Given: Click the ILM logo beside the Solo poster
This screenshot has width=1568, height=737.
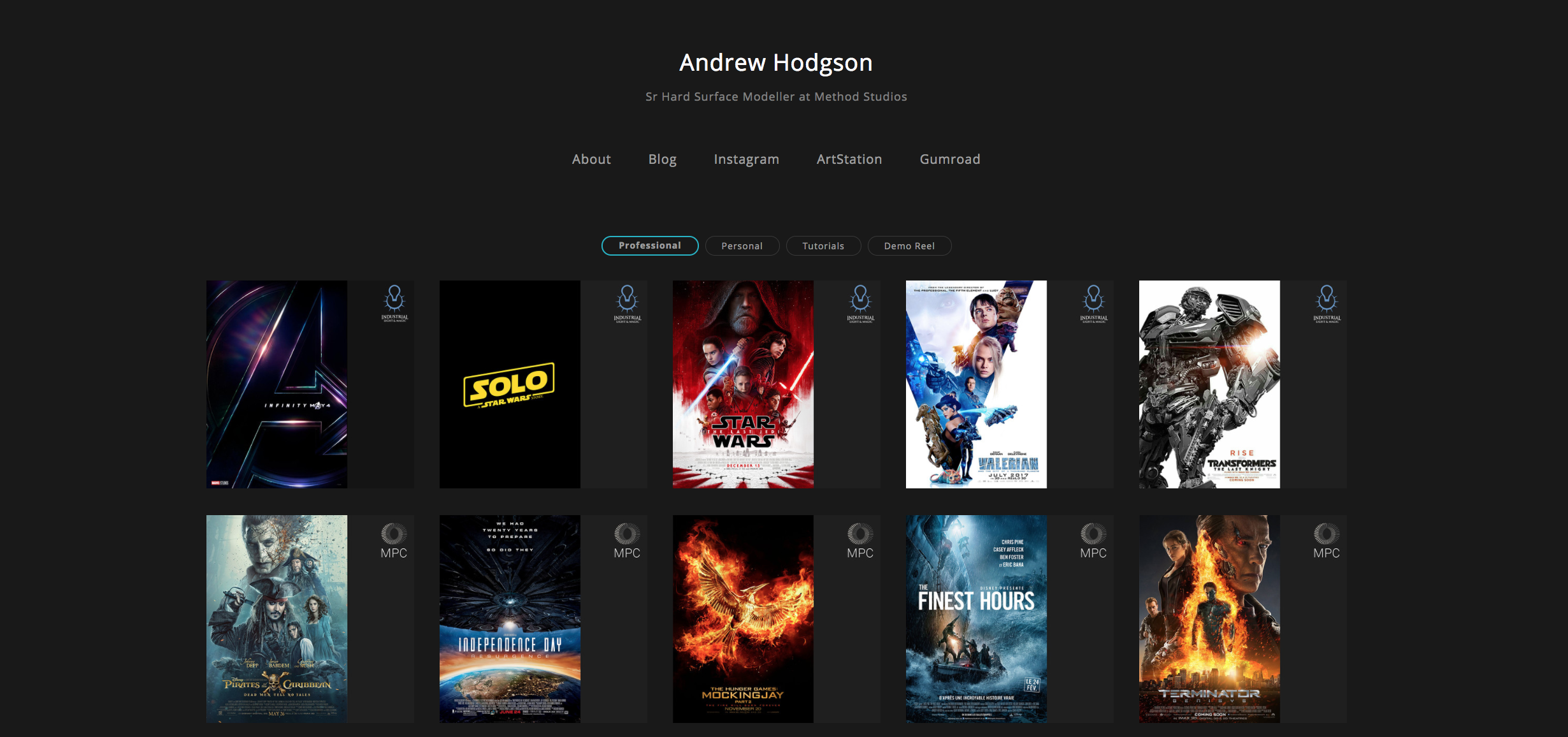Looking at the screenshot, I should [x=628, y=304].
